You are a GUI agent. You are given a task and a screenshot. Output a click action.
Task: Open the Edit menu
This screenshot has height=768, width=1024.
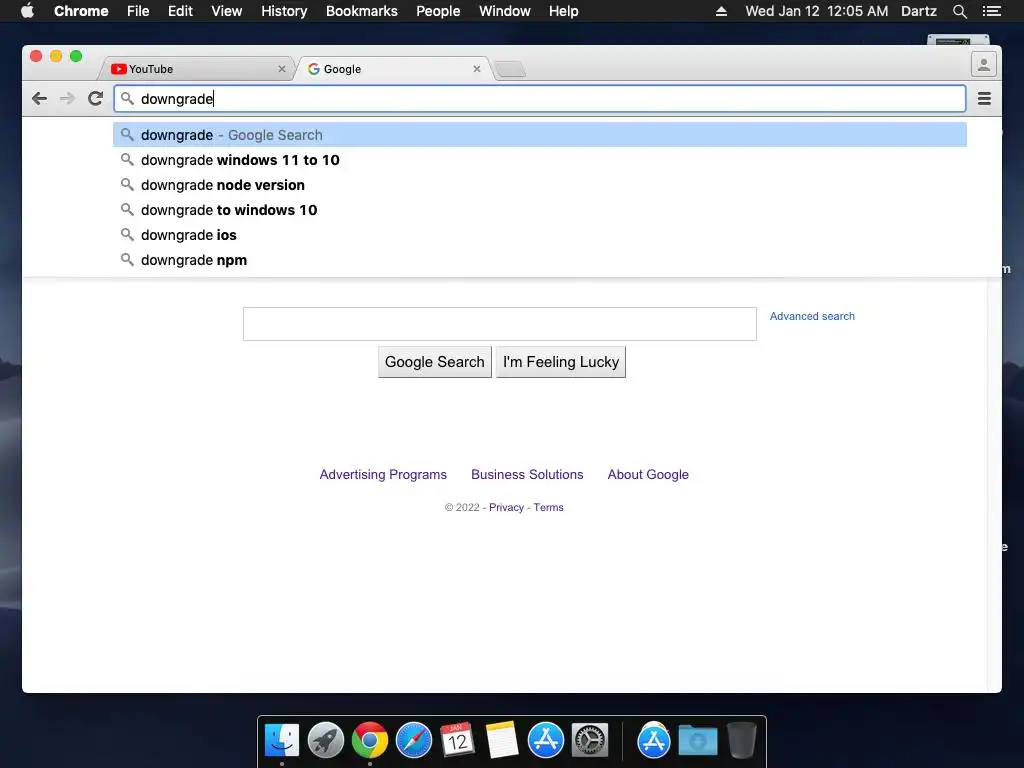180,11
